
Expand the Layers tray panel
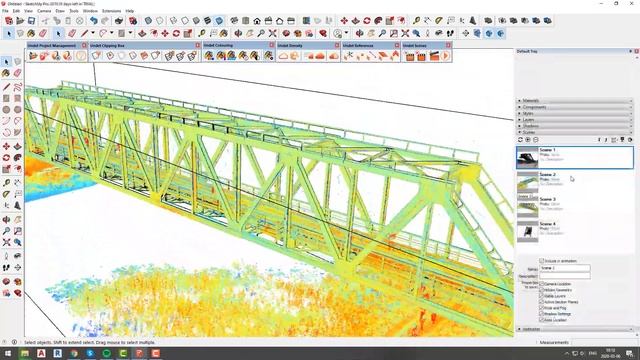[575, 120]
